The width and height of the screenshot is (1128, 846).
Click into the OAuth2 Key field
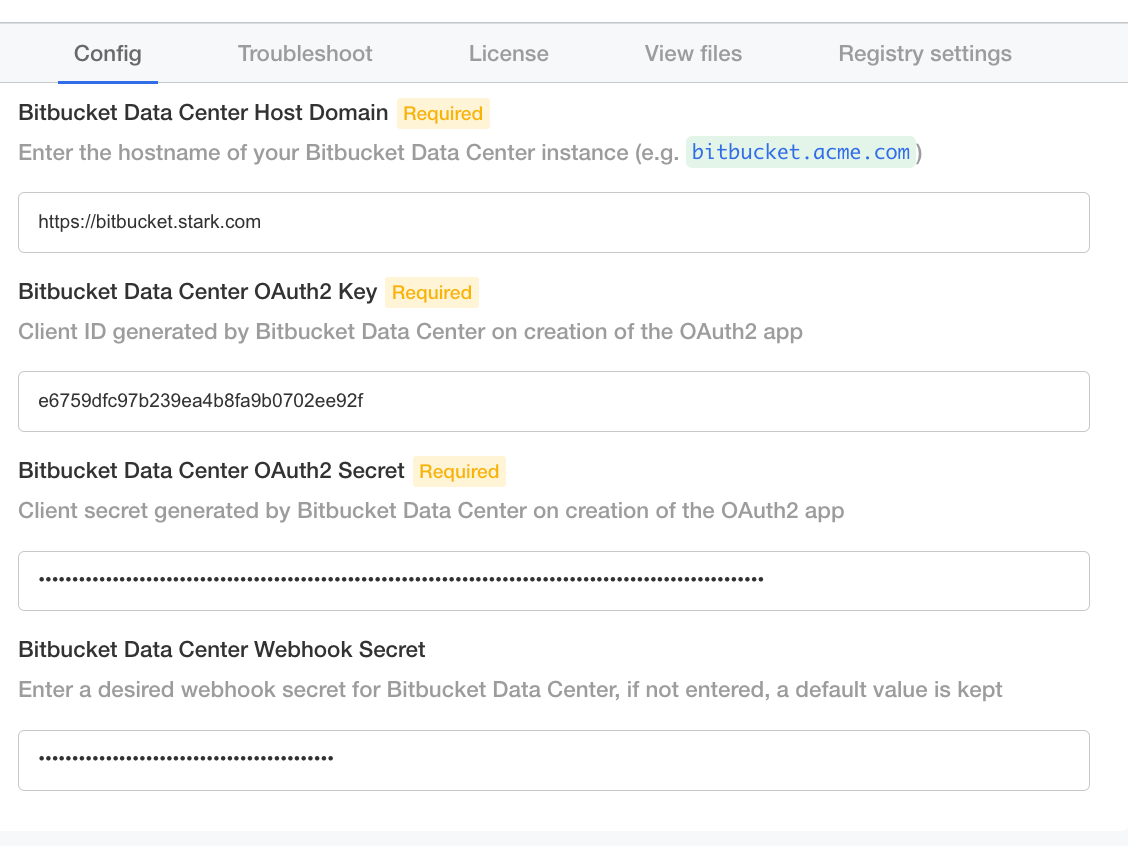coord(553,401)
